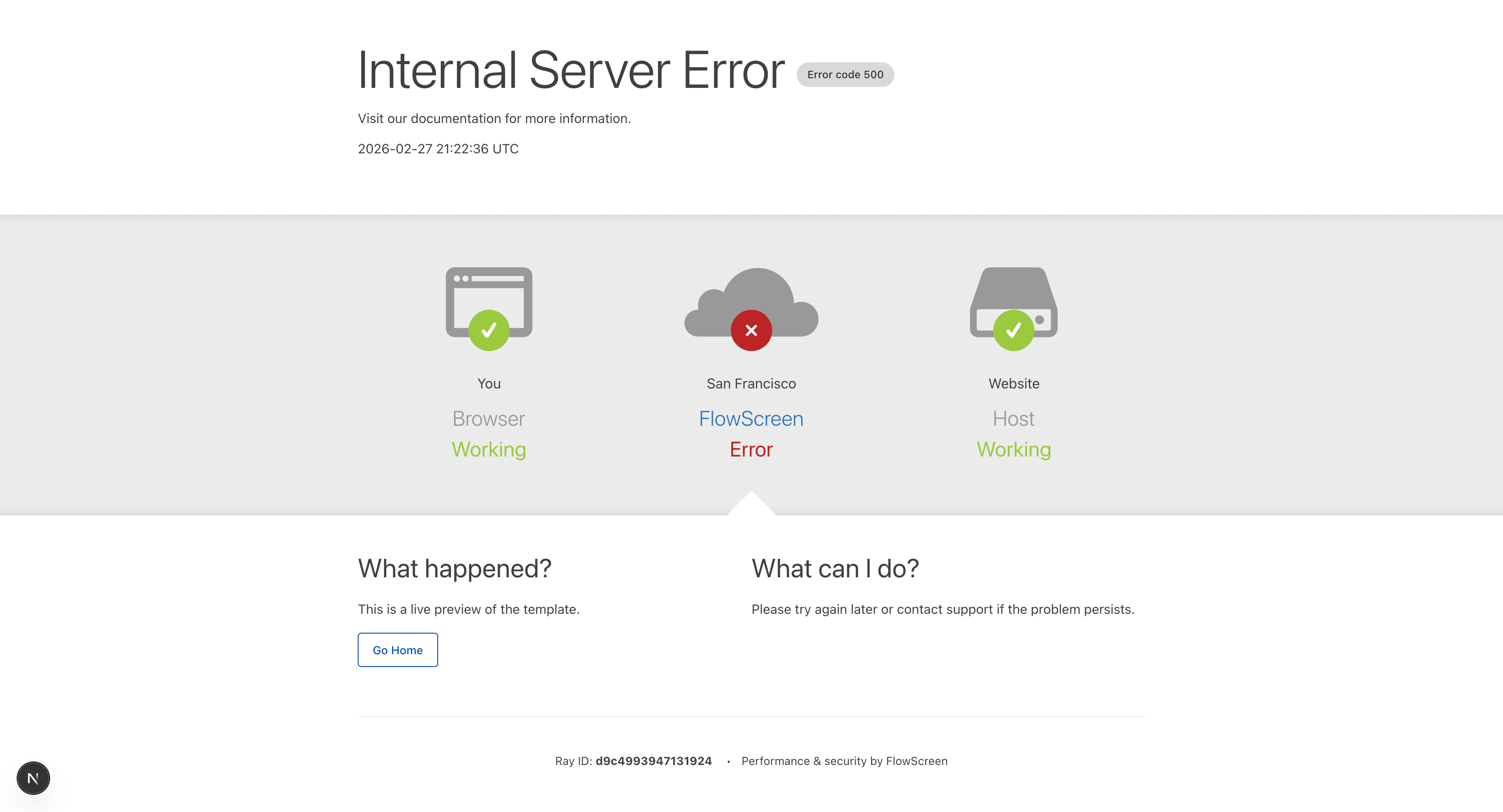The image size is (1503, 812).
Task: Click the documentation sentence under the heading
Action: (494, 118)
